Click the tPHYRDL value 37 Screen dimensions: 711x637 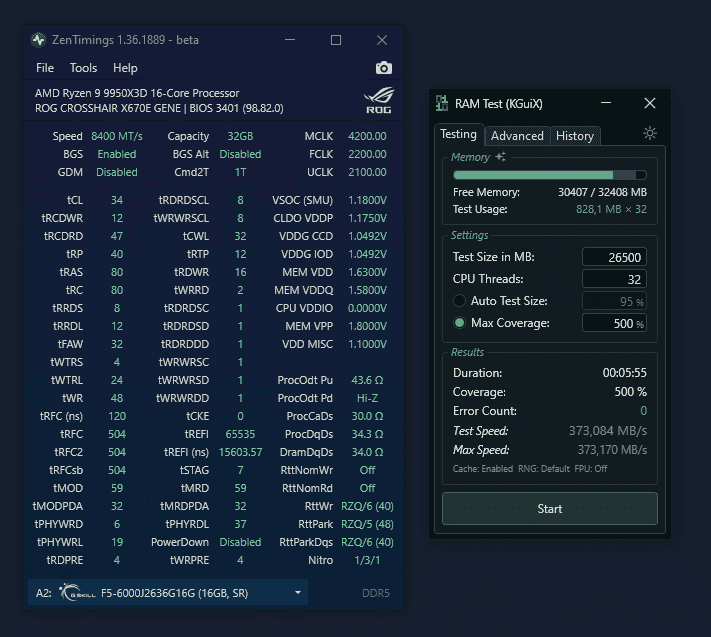[x=240, y=524]
